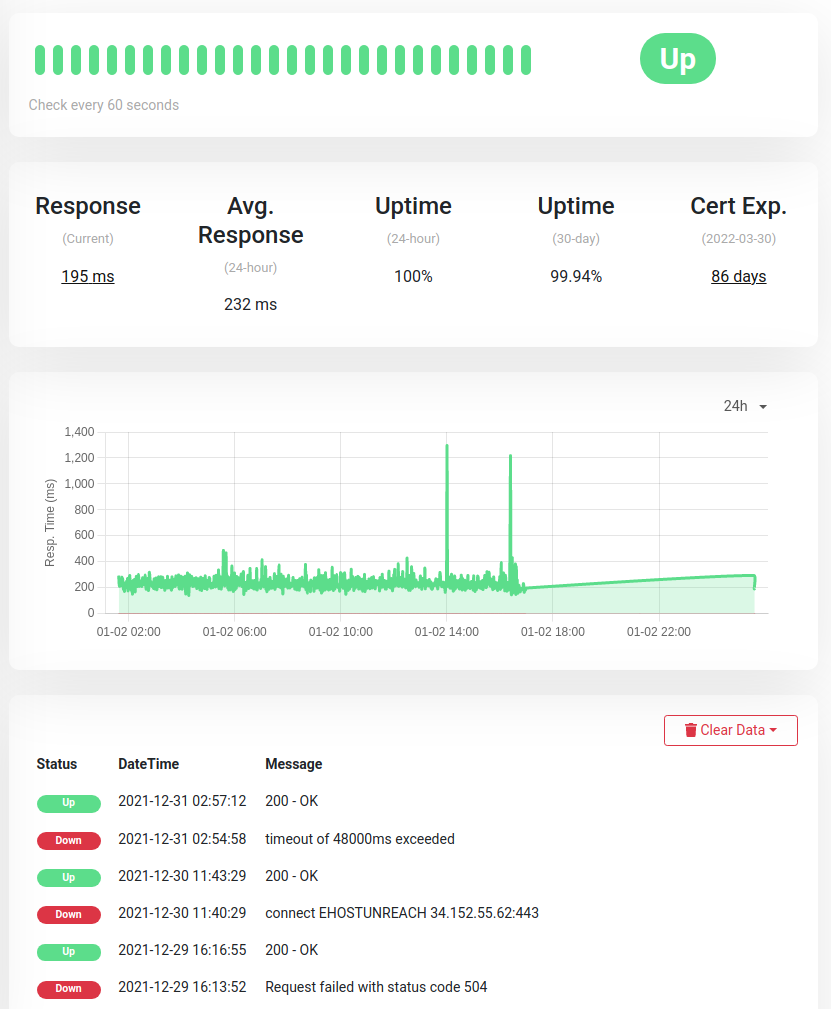Click the Down badge for the 504 status row
This screenshot has width=831, height=1009.
point(68,988)
